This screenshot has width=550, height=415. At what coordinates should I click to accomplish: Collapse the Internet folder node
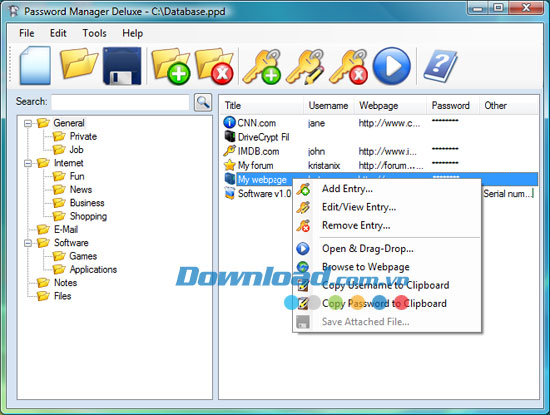pyautogui.click(x=28, y=163)
